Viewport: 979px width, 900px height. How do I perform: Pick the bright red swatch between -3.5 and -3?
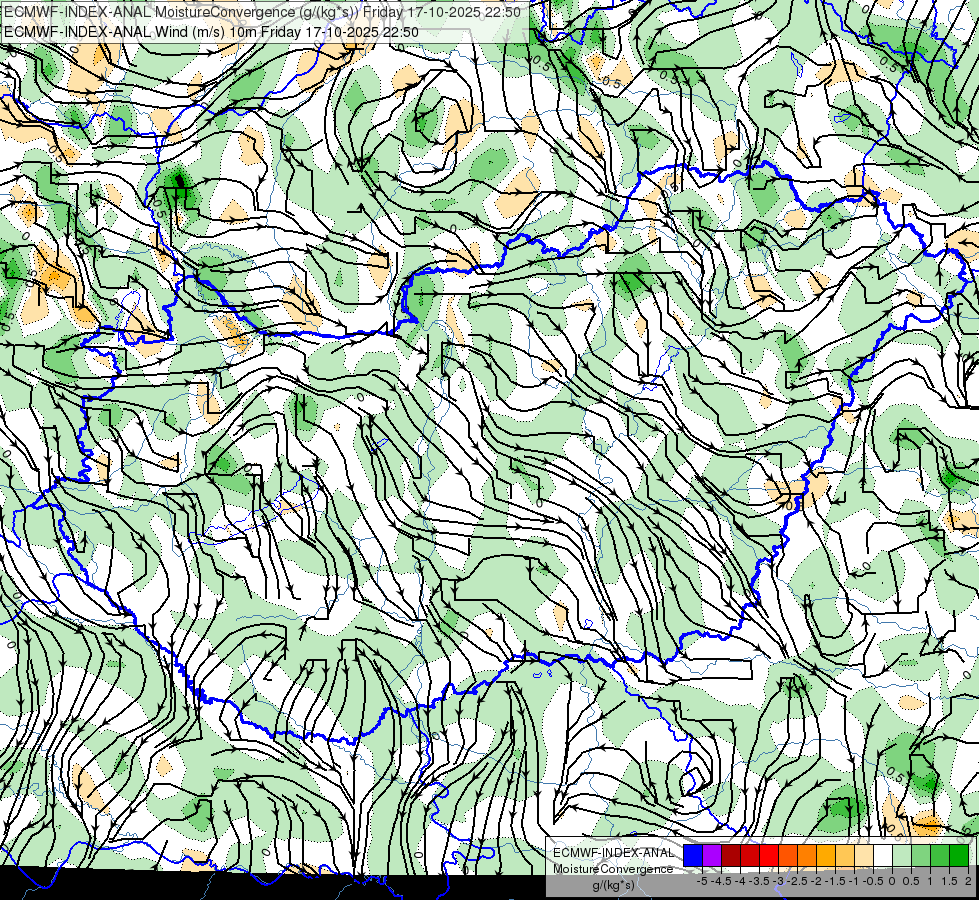point(769,855)
